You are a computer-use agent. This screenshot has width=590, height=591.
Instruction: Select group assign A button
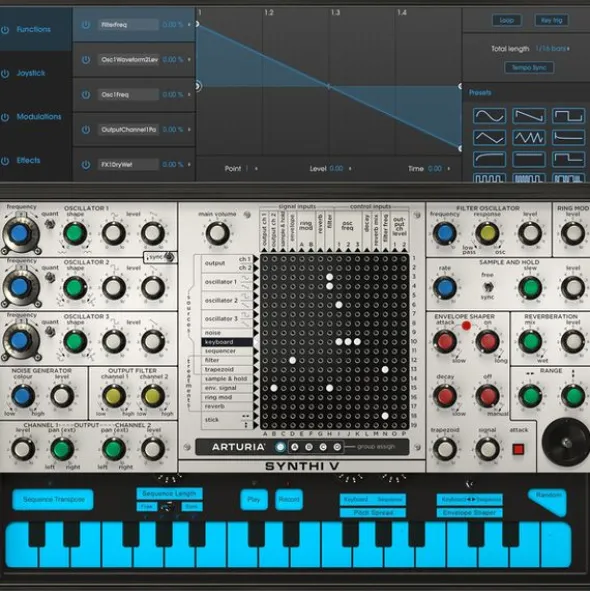coord(295,447)
